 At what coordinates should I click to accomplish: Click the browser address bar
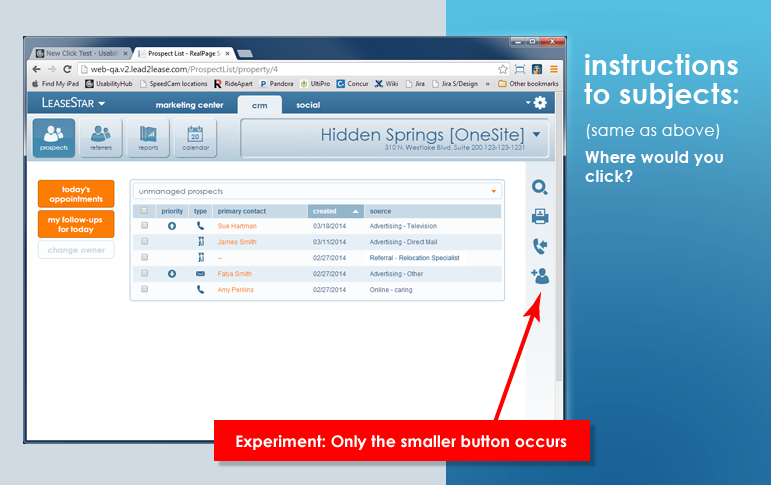click(x=280, y=68)
